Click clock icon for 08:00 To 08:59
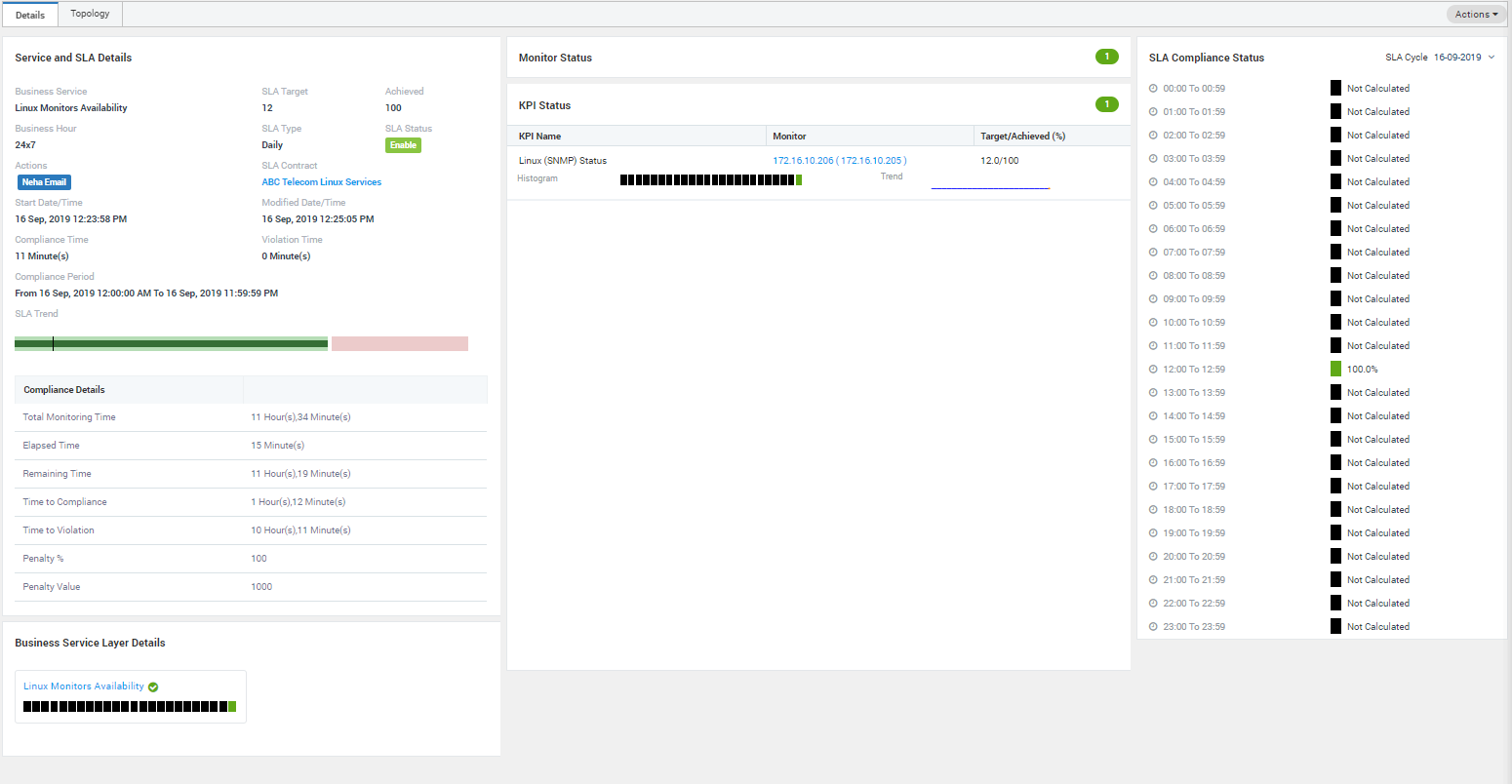Image resolution: width=1512 pixels, height=784 pixels. [1153, 276]
